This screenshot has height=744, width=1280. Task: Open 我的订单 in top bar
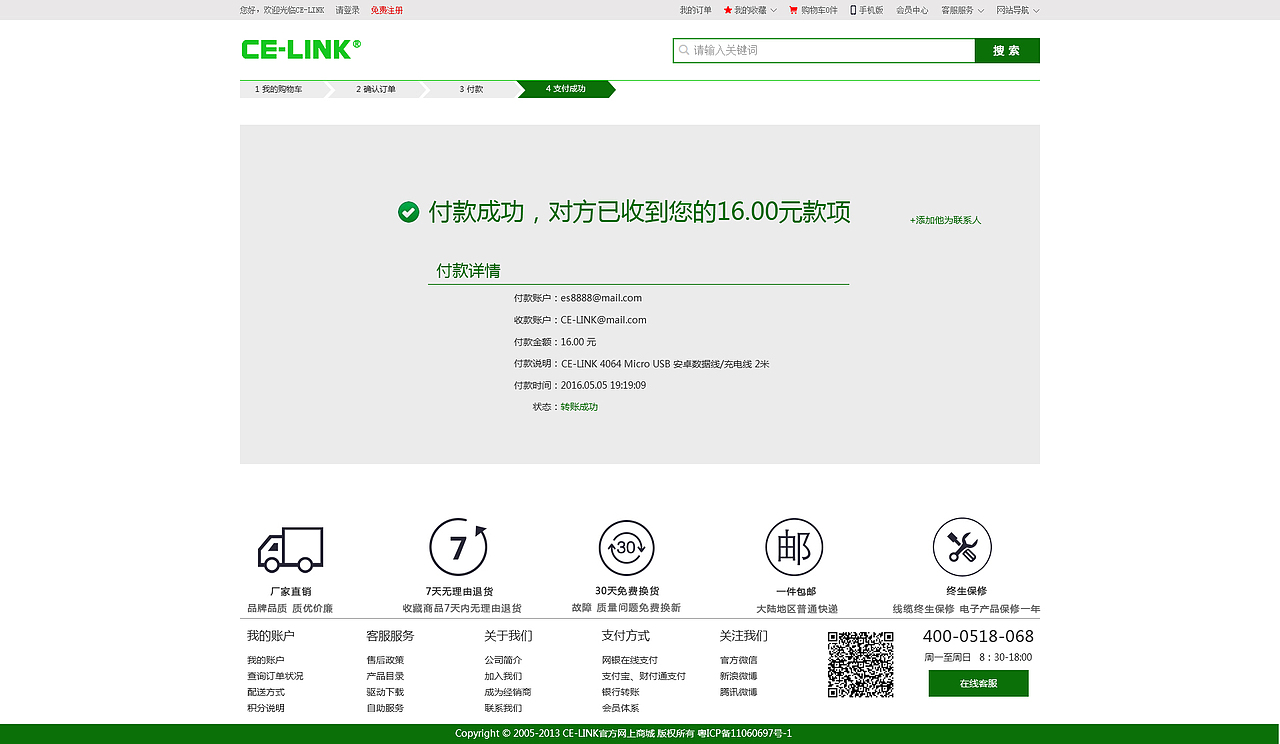point(696,10)
